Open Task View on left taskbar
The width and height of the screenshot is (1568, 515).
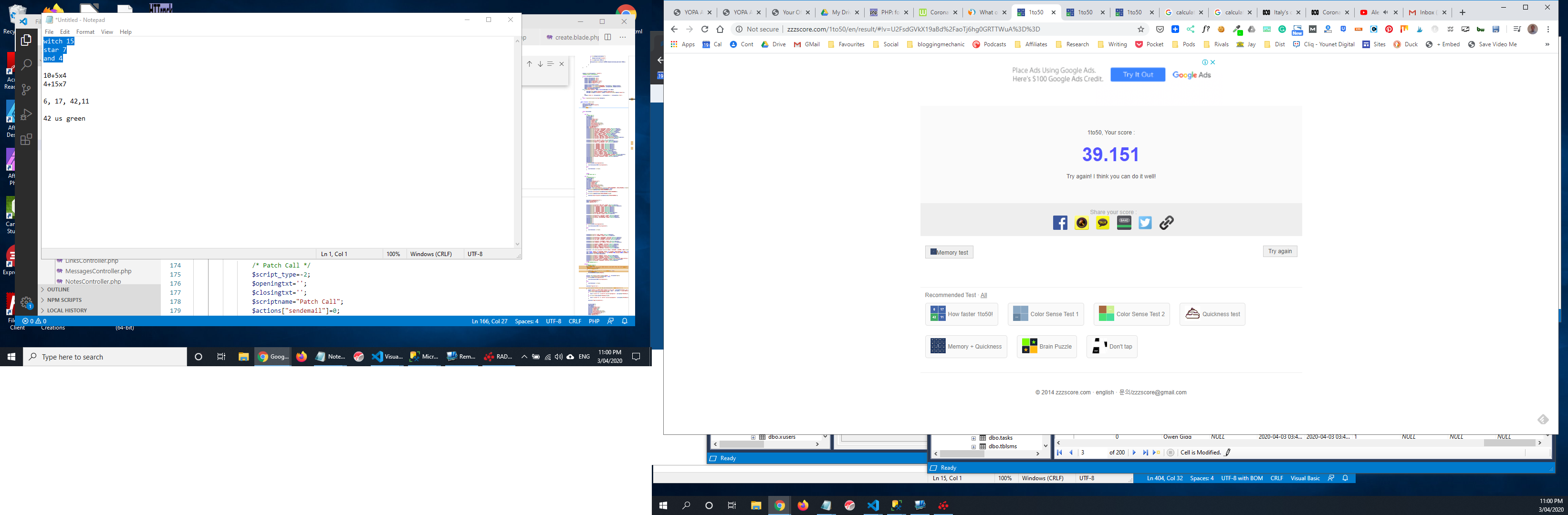tap(221, 357)
